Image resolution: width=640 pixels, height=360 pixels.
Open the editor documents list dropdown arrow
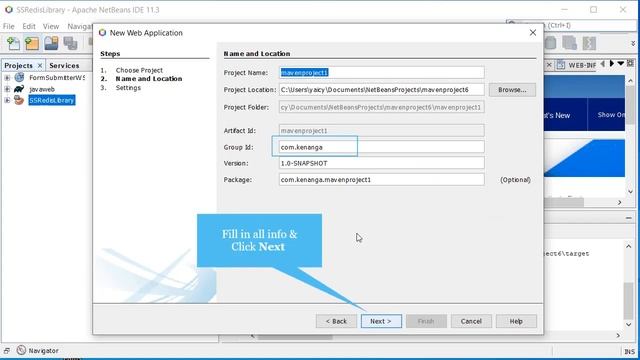point(620,64)
